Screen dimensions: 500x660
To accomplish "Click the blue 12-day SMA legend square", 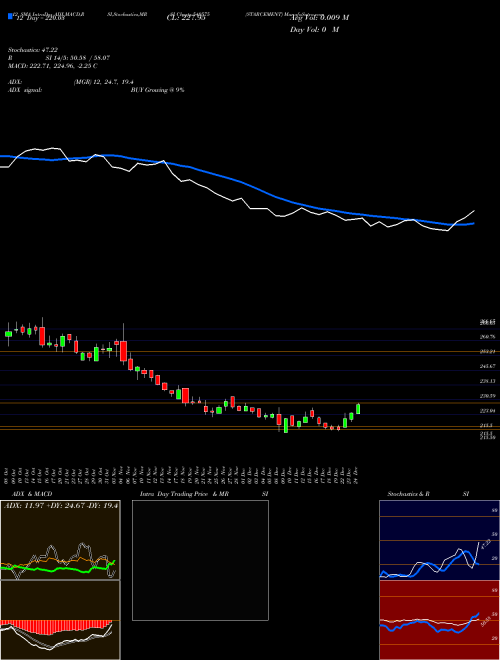I will [10, 16].
